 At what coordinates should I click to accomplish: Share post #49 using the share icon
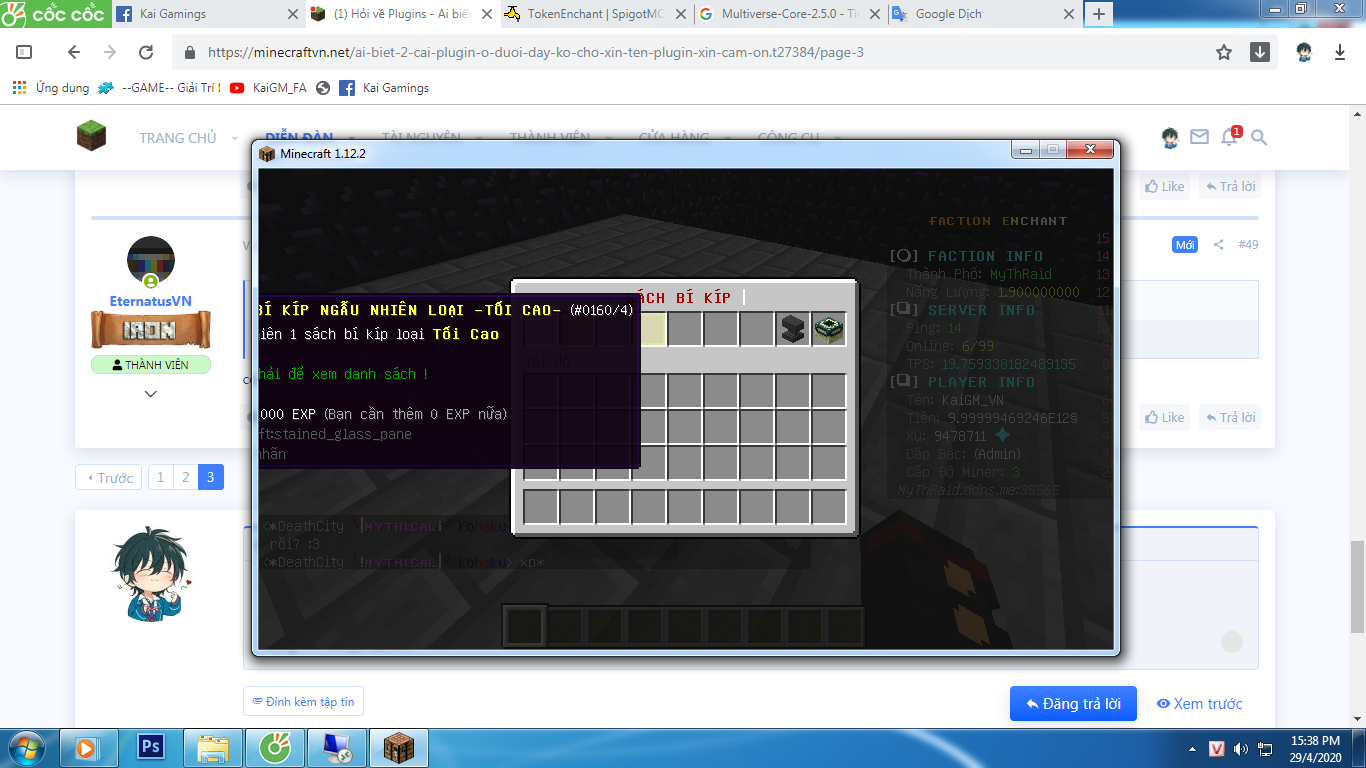(x=1218, y=244)
